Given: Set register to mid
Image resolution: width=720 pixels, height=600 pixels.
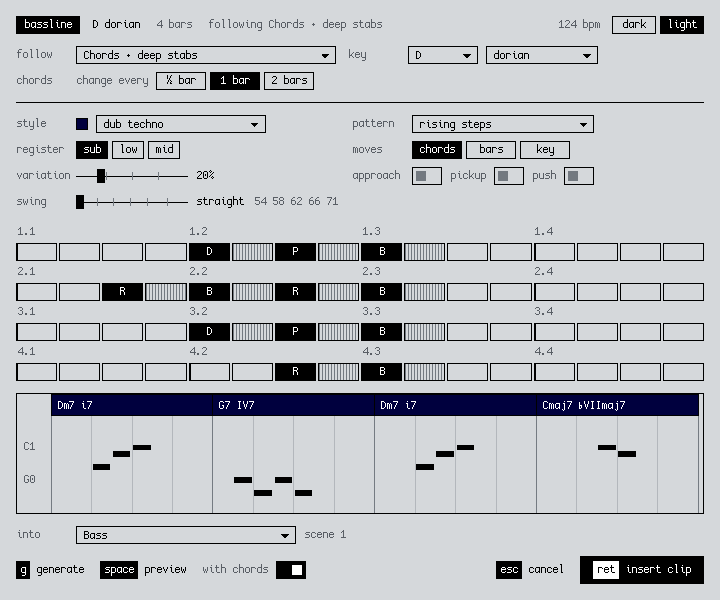Looking at the screenshot, I should pos(164,150).
